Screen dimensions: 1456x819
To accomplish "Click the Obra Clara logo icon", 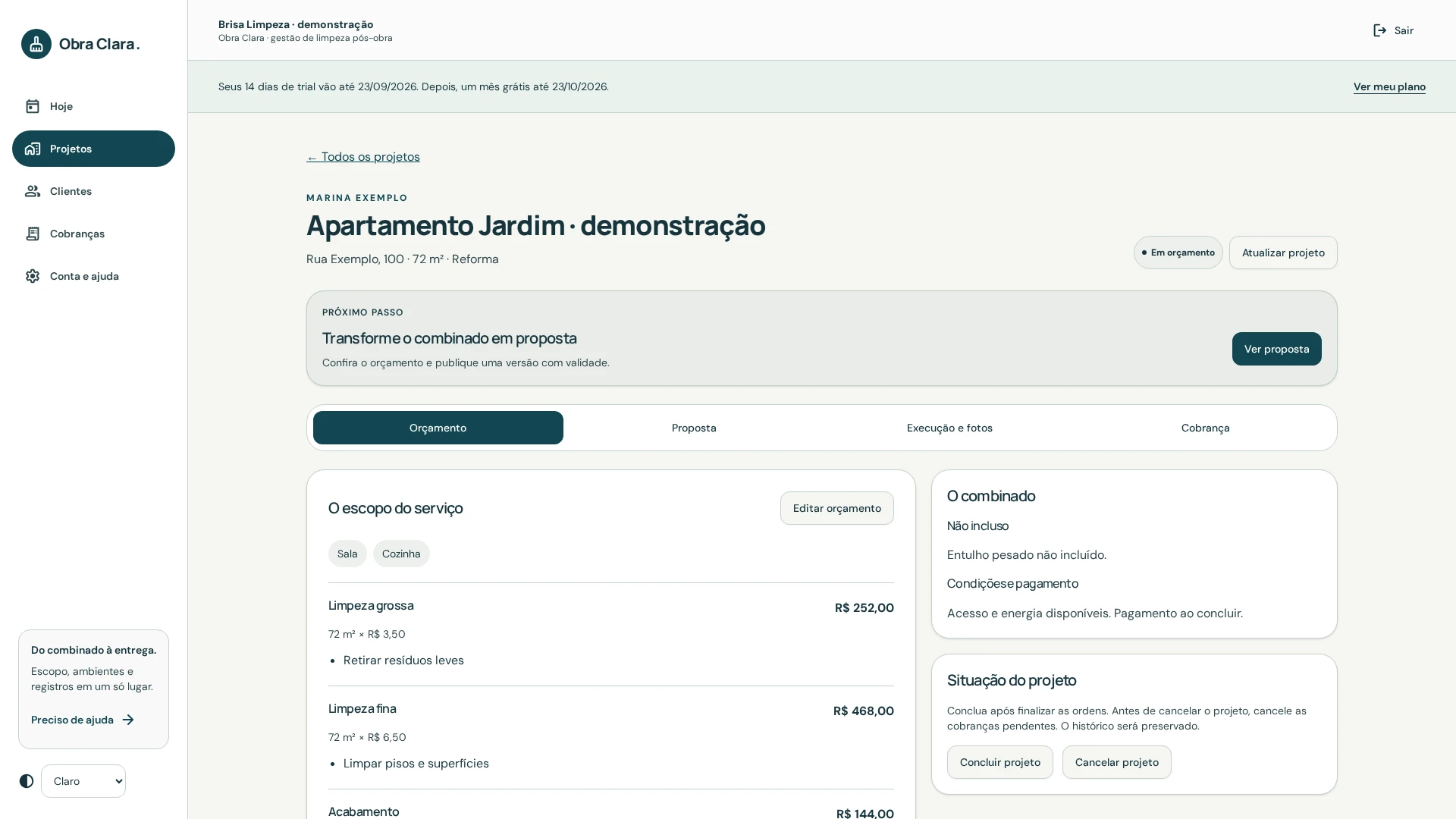I will (x=36, y=44).
